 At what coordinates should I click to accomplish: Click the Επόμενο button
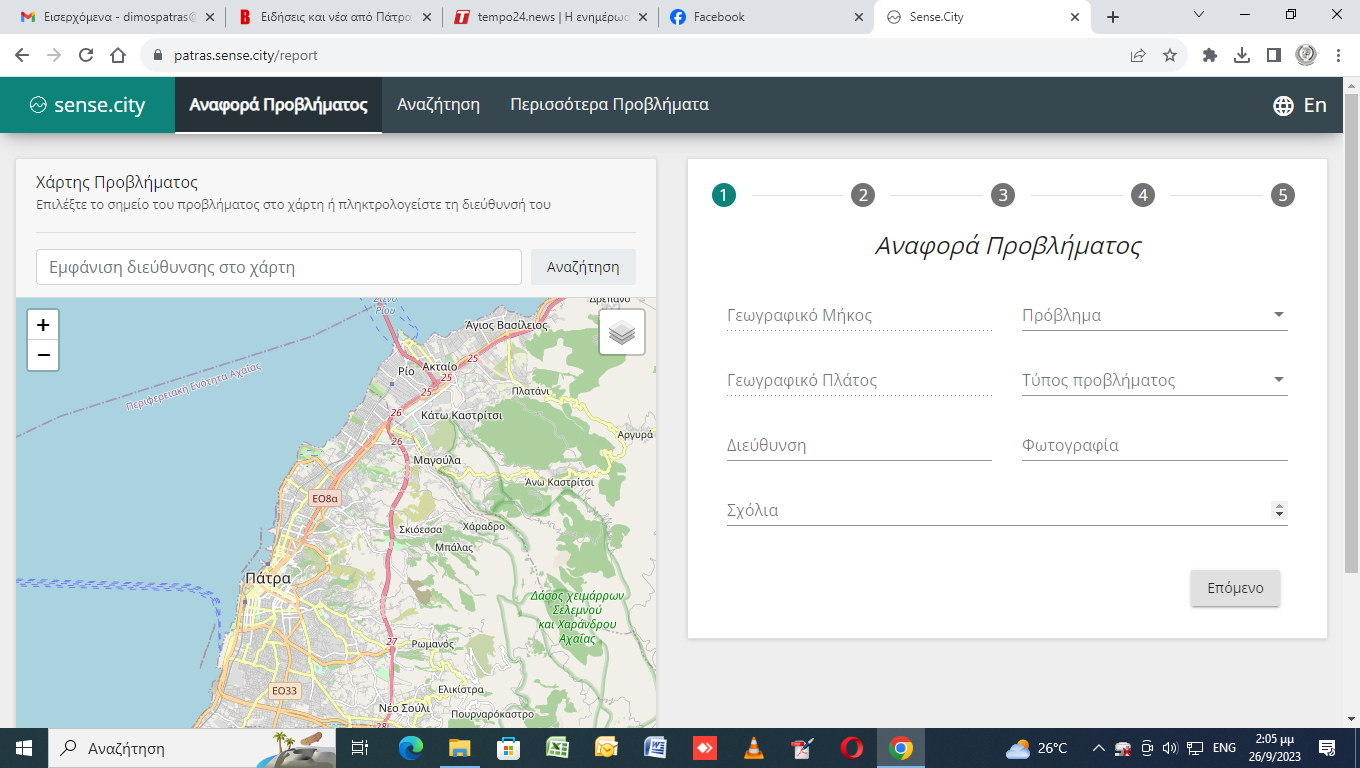tap(1235, 588)
